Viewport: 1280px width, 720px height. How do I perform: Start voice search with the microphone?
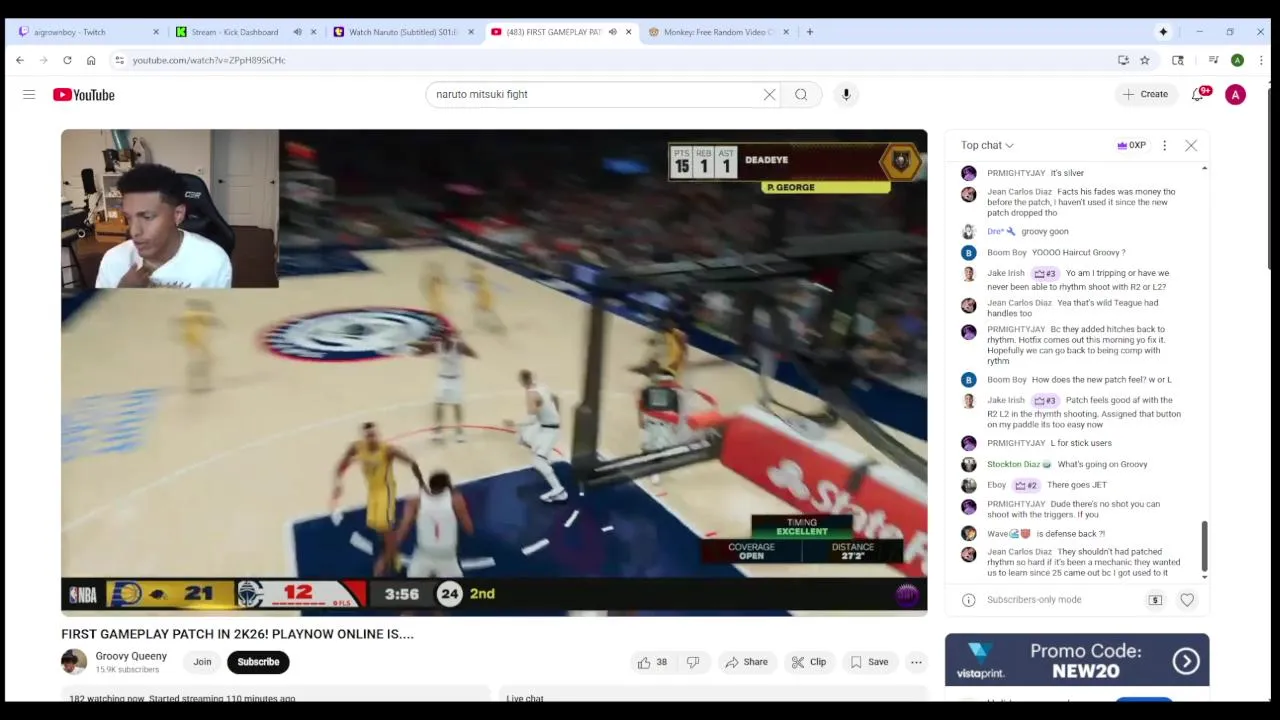pyautogui.click(x=846, y=94)
